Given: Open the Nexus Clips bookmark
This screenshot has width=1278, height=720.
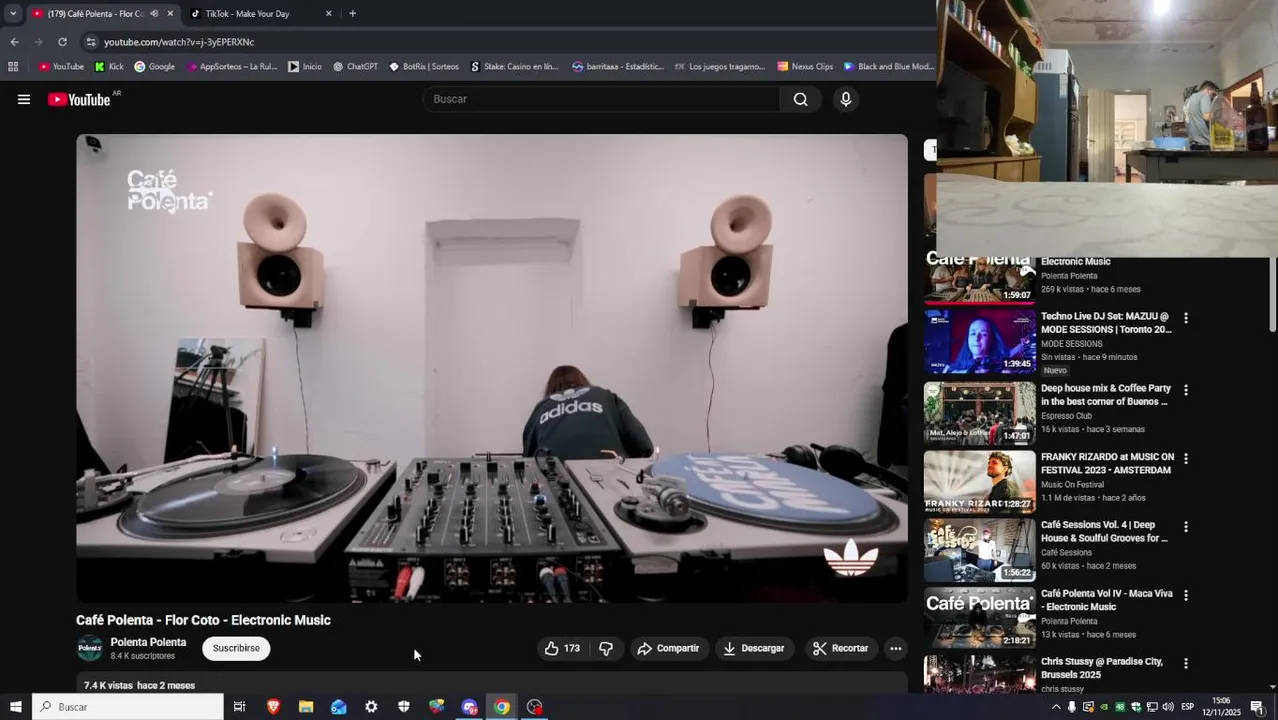Looking at the screenshot, I should click(805, 67).
